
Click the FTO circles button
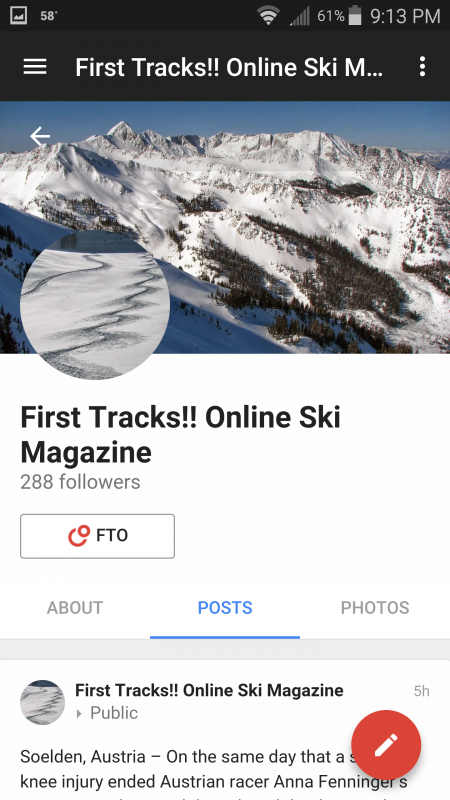tap(97, 536)
